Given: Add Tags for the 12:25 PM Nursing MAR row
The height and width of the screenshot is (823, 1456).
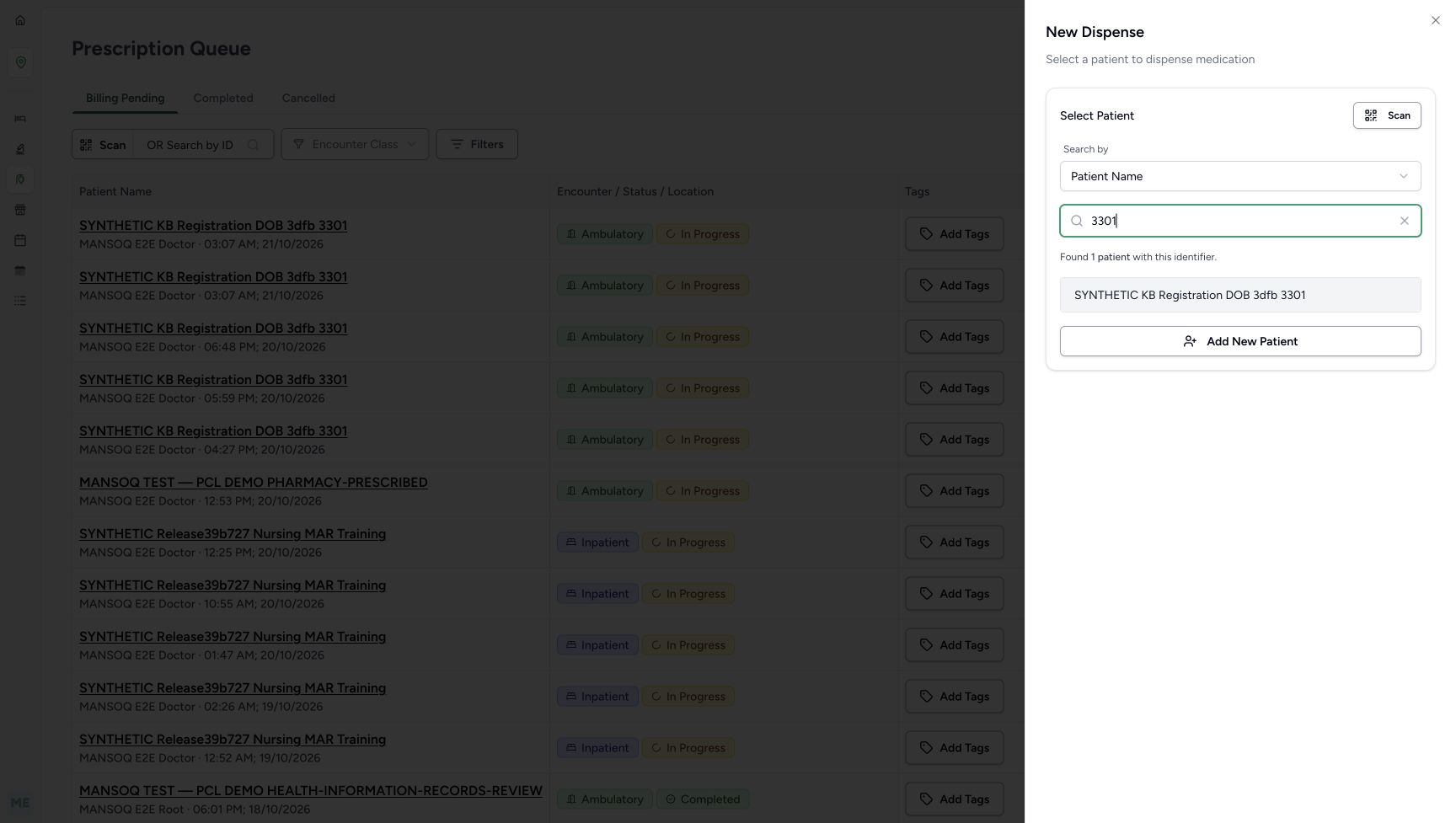Looking at the screenshot, I should [955, 542].
